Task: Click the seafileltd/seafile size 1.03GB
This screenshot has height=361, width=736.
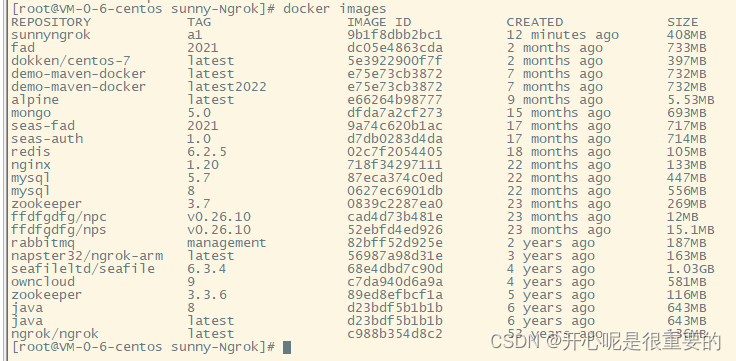Action: 690,269
